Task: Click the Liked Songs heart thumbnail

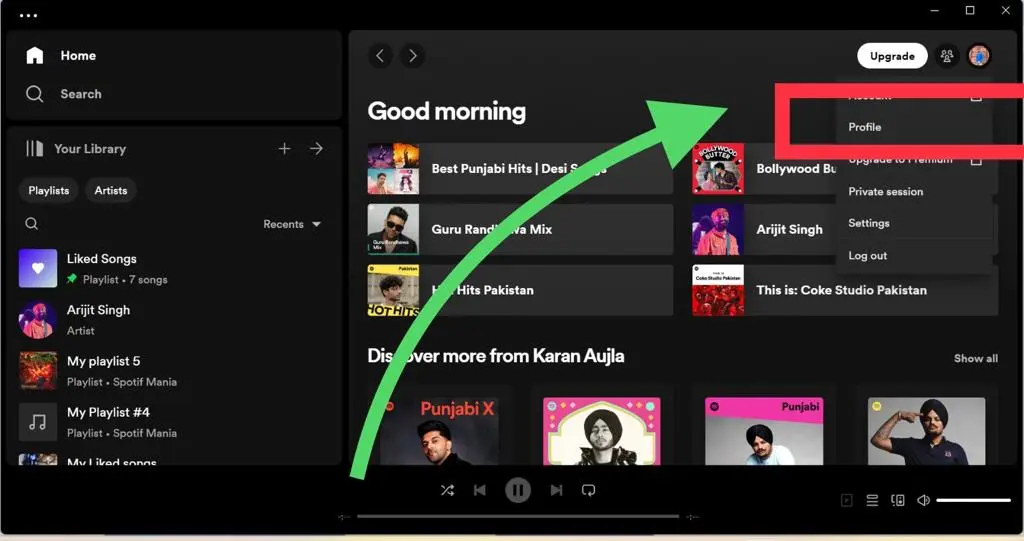Action: (x=38, y=268)
